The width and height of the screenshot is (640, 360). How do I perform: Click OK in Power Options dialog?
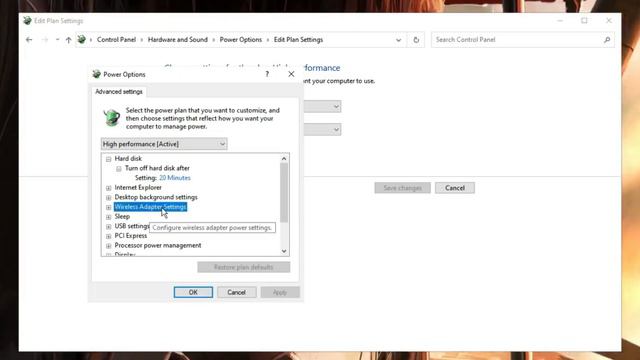[193, 292]
